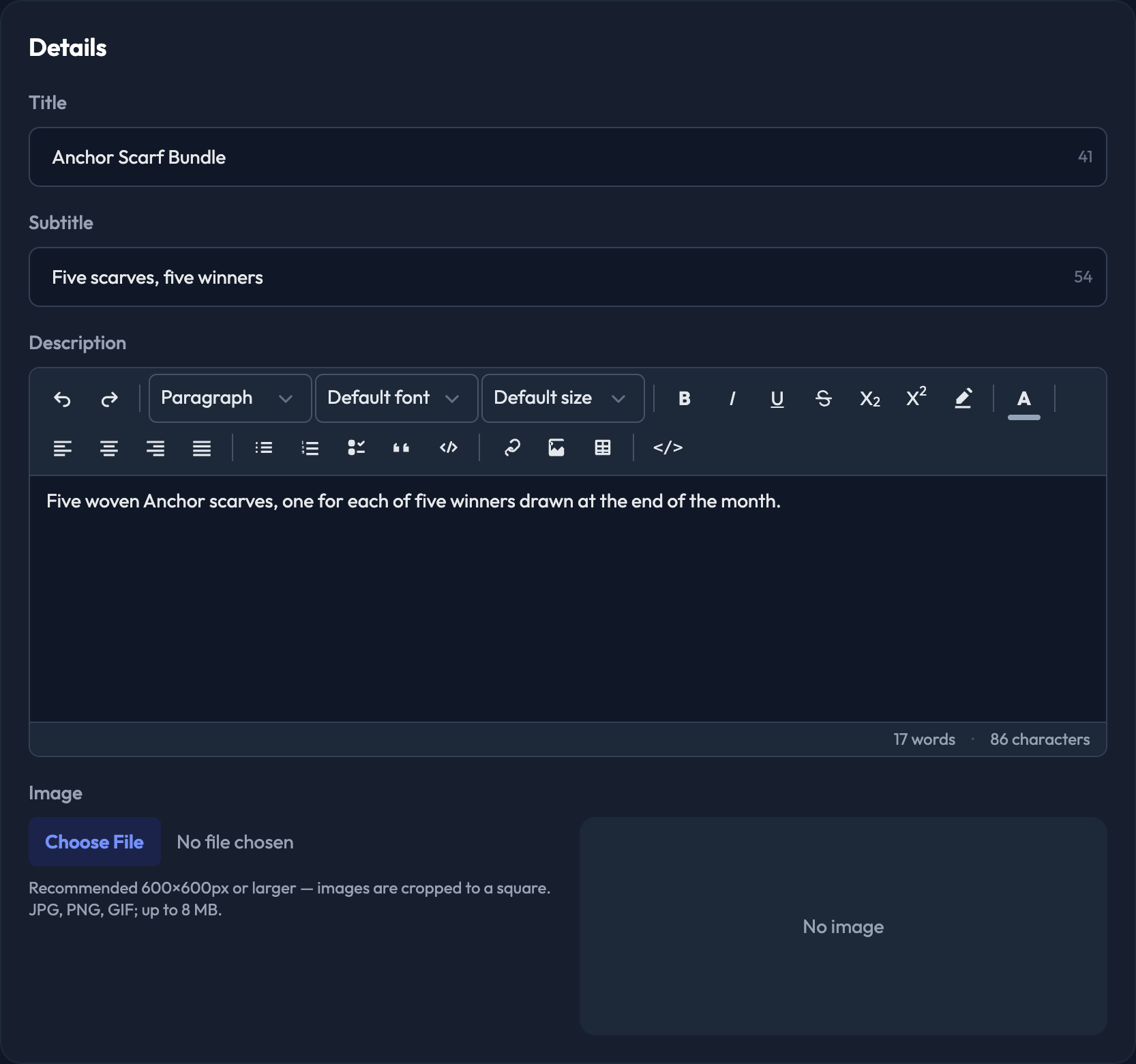
Task: Click the 'No file chosen' text
Action: [235, 842]
